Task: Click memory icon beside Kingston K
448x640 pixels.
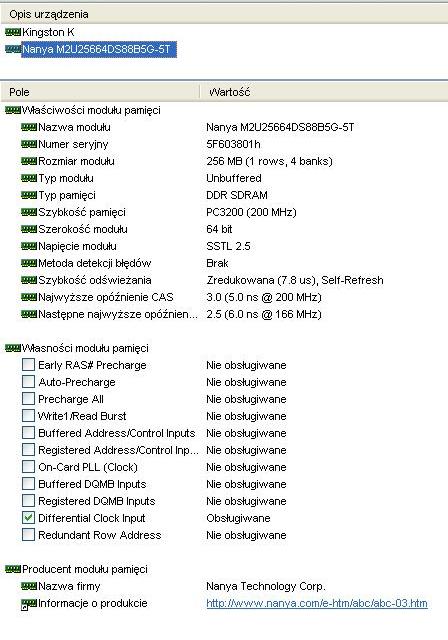Action: tap(13, 32)
